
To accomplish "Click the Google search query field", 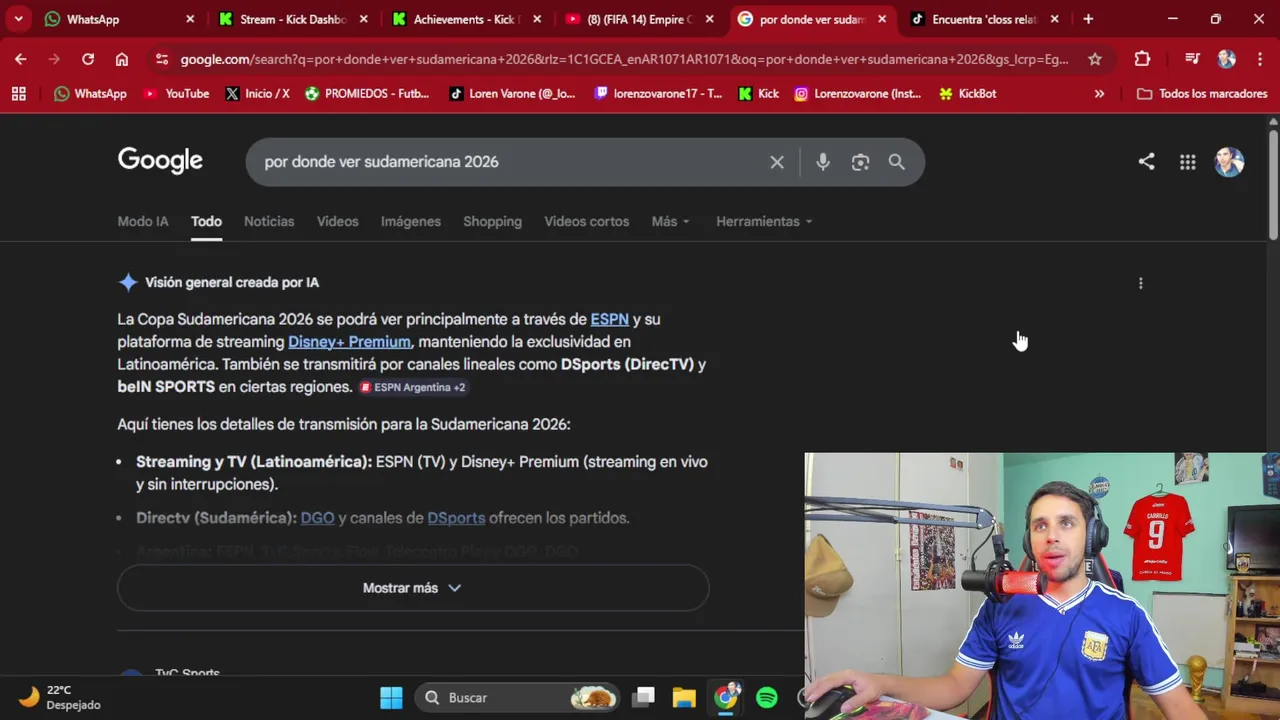I will pos(510,162).
